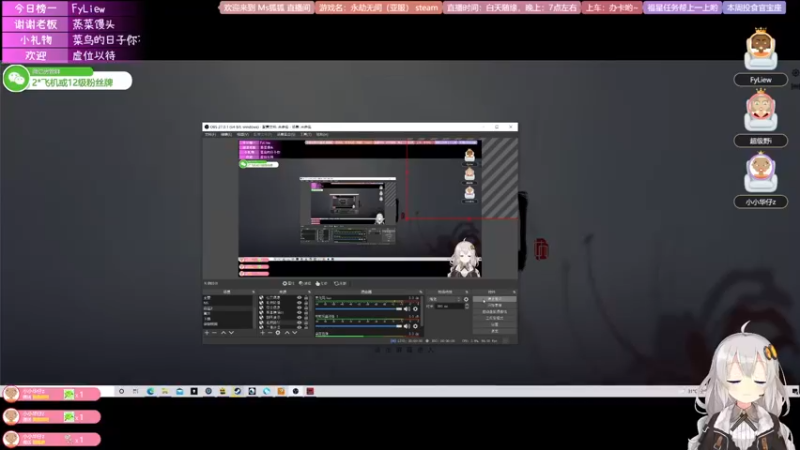Pop out the Audio Mixer dock panel icon
The height and width of the screenshot is (450, 800).
click(421, 292)
